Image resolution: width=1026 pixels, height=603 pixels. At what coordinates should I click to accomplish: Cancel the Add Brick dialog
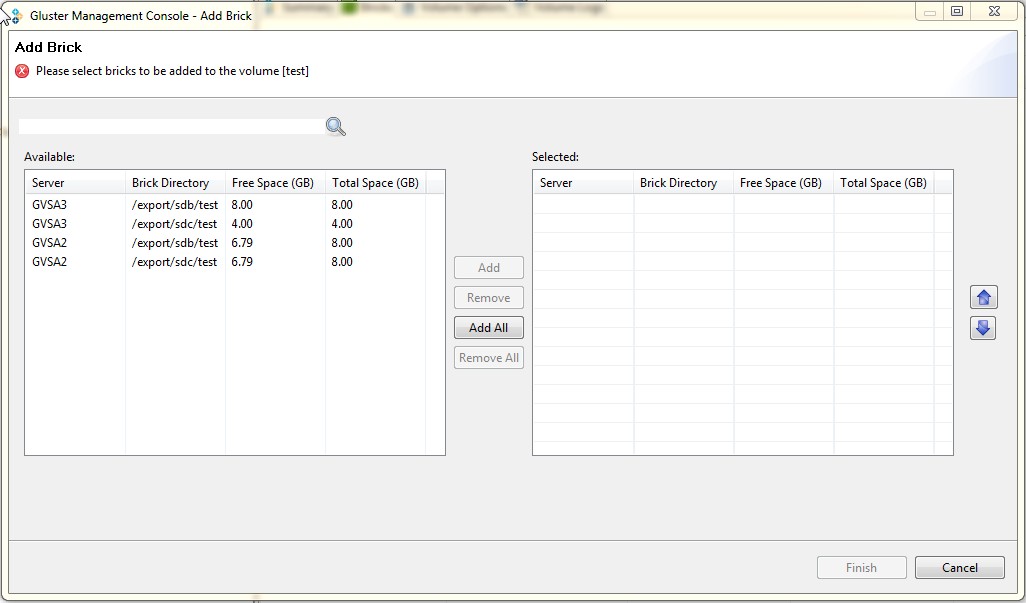pos(959,568)
